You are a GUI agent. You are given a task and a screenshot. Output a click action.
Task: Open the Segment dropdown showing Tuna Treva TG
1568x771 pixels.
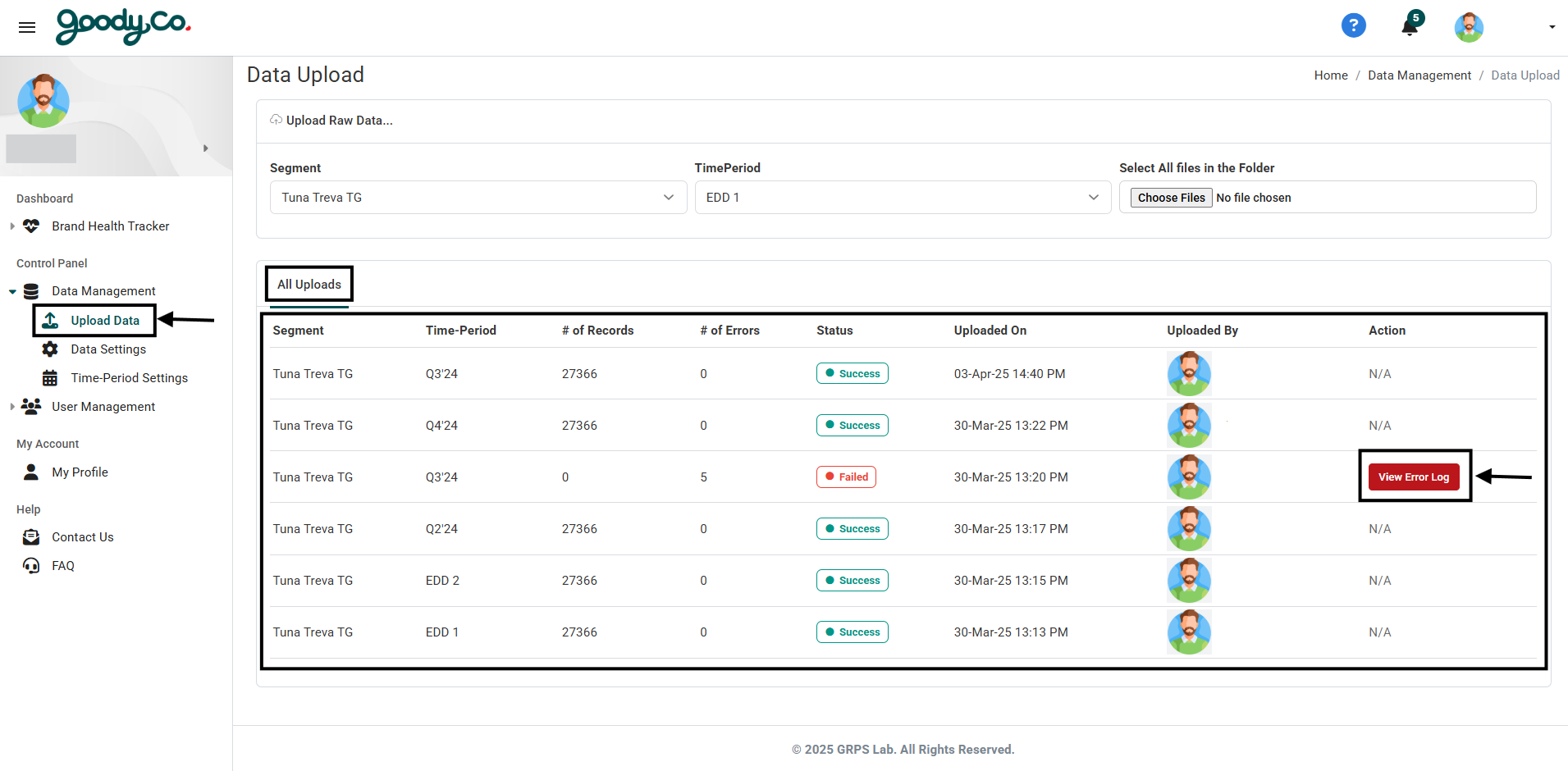coord(478,198)
